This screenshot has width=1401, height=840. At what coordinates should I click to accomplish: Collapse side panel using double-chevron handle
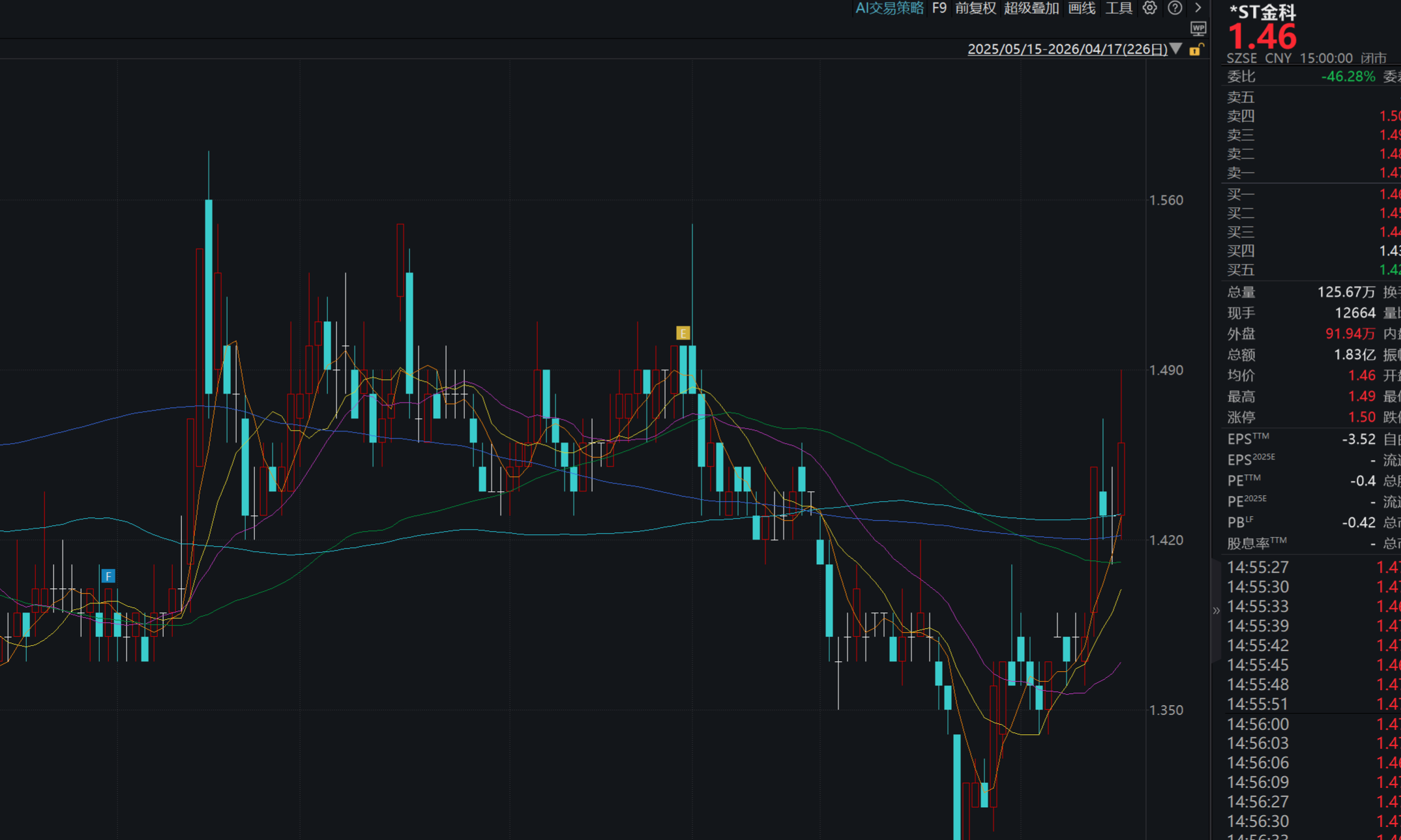[x=1216, y=611]
